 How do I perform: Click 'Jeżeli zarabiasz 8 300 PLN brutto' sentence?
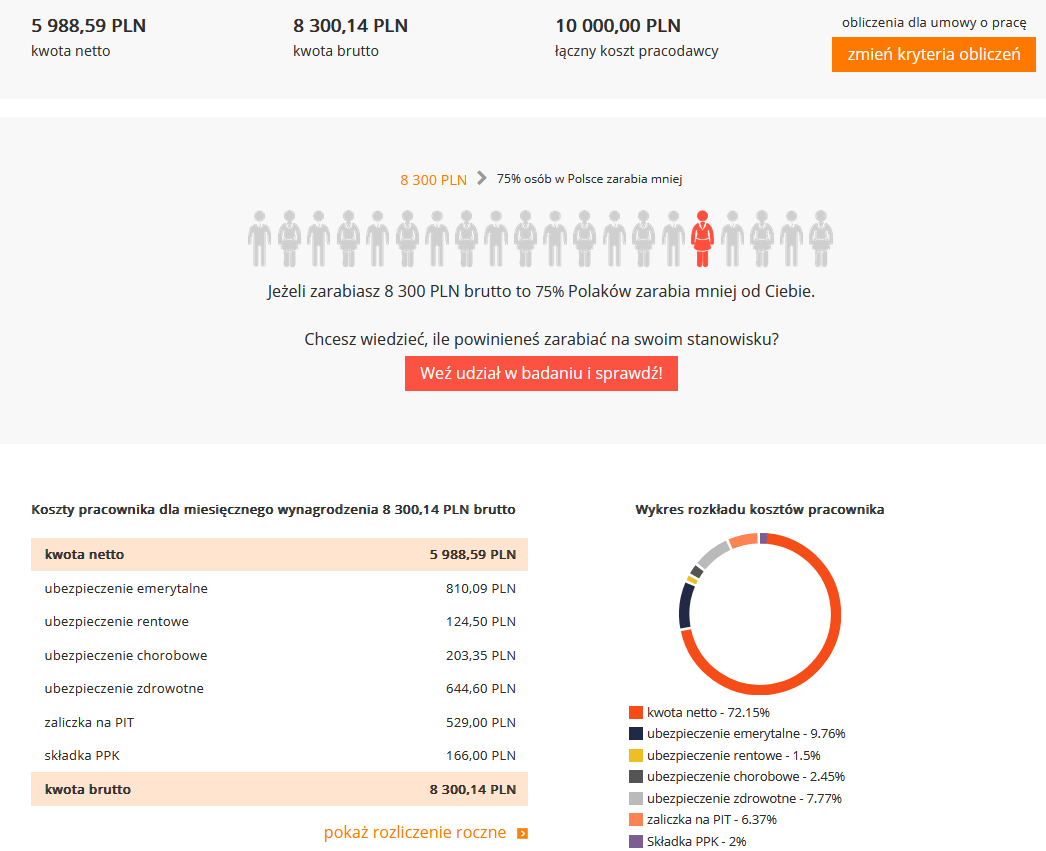click(x=541, y=291)
